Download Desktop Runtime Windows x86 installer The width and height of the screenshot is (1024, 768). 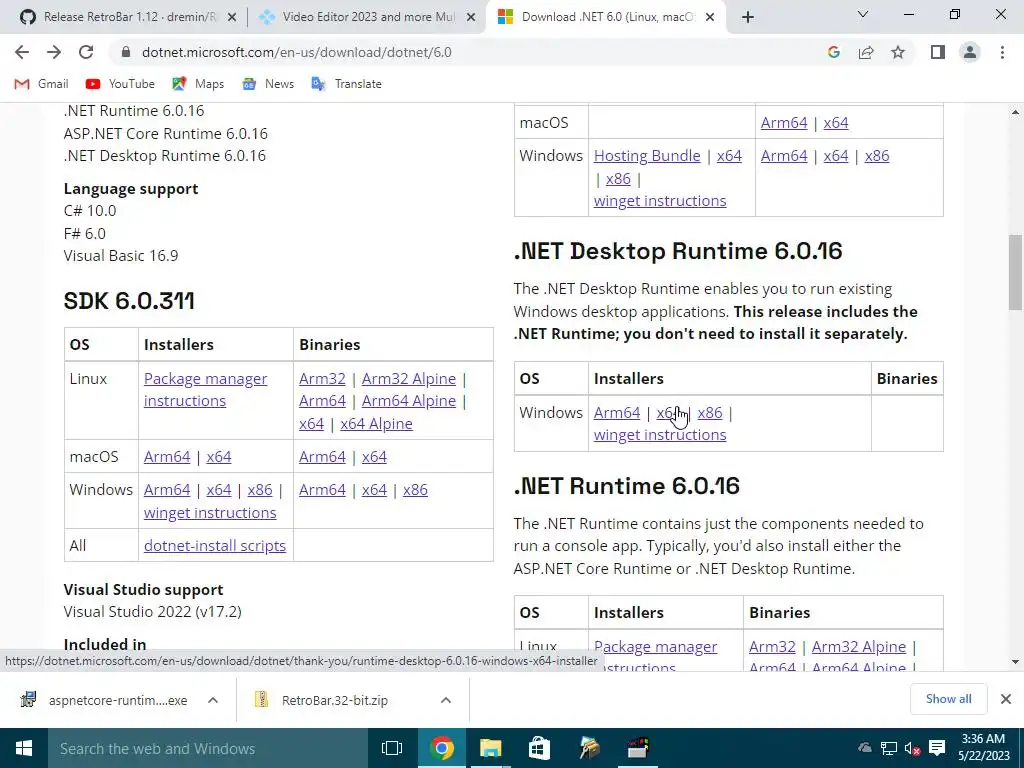pyautogui.click(x=710, y=413)
